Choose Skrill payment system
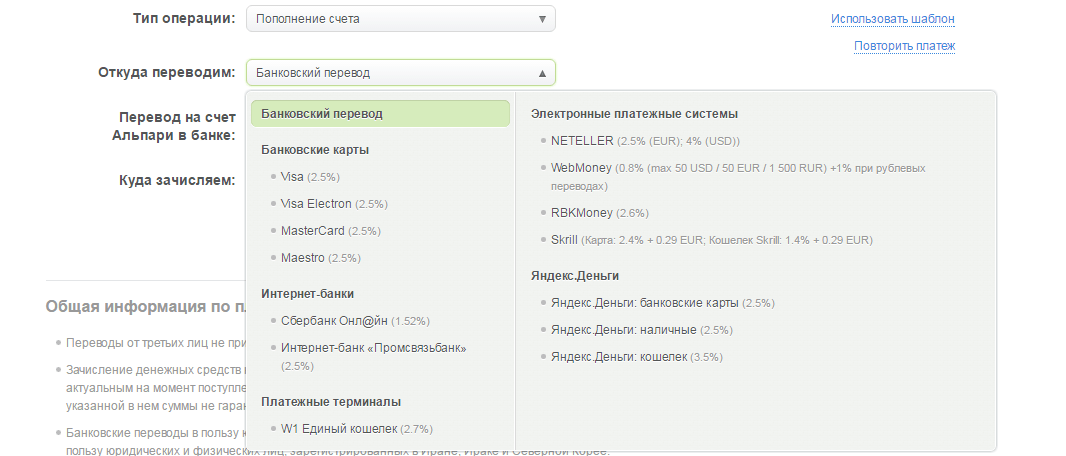 click(712, 240)
